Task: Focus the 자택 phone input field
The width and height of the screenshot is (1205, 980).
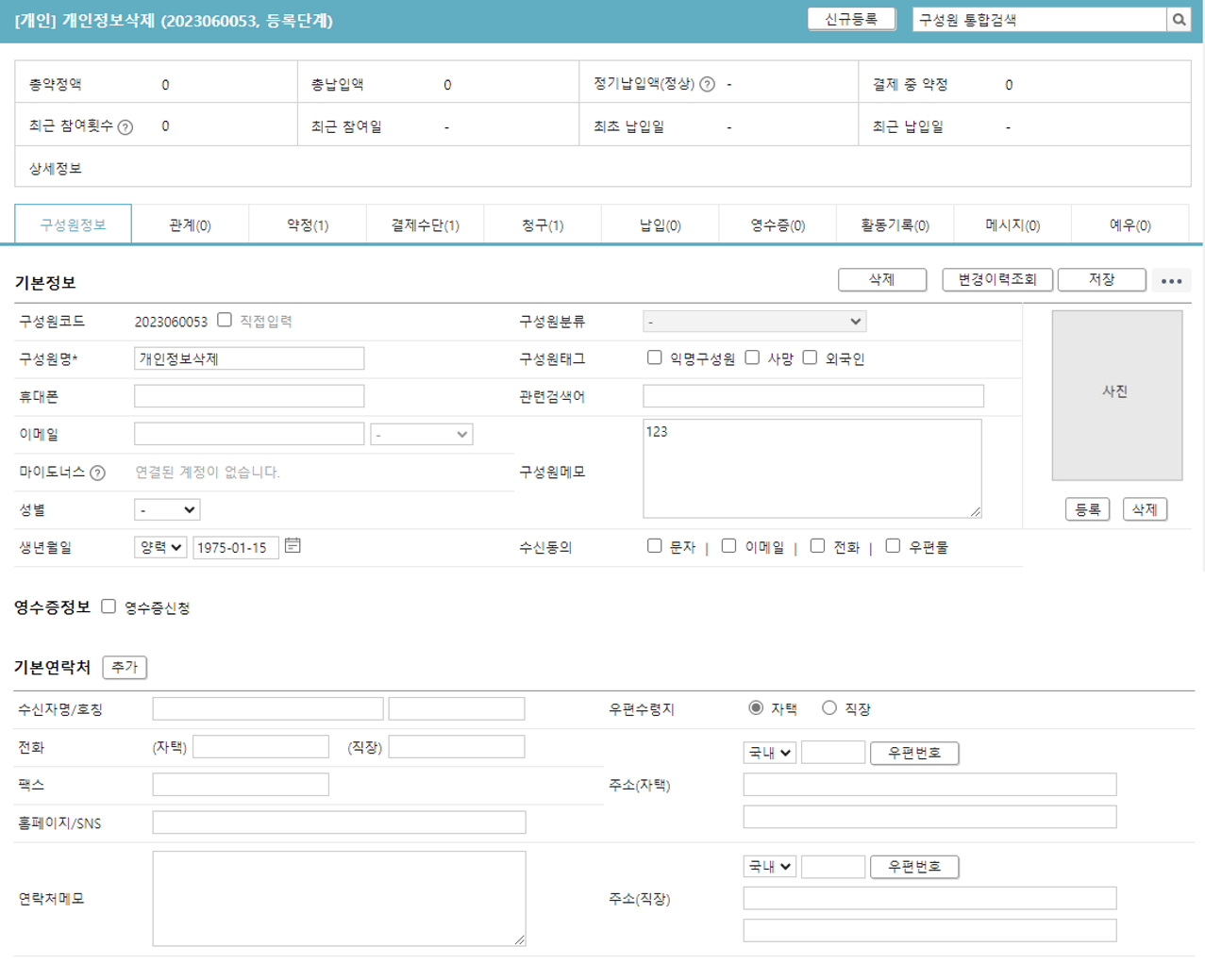Action: pyautogui.click(x=260, y=747)
